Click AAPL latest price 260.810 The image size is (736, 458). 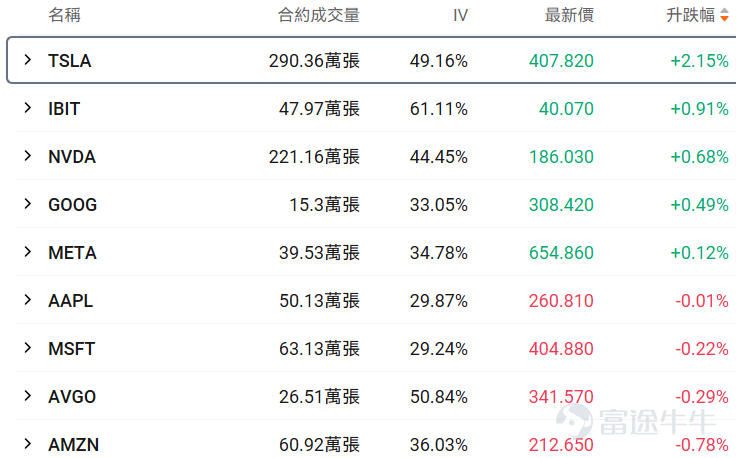(561, 301)
